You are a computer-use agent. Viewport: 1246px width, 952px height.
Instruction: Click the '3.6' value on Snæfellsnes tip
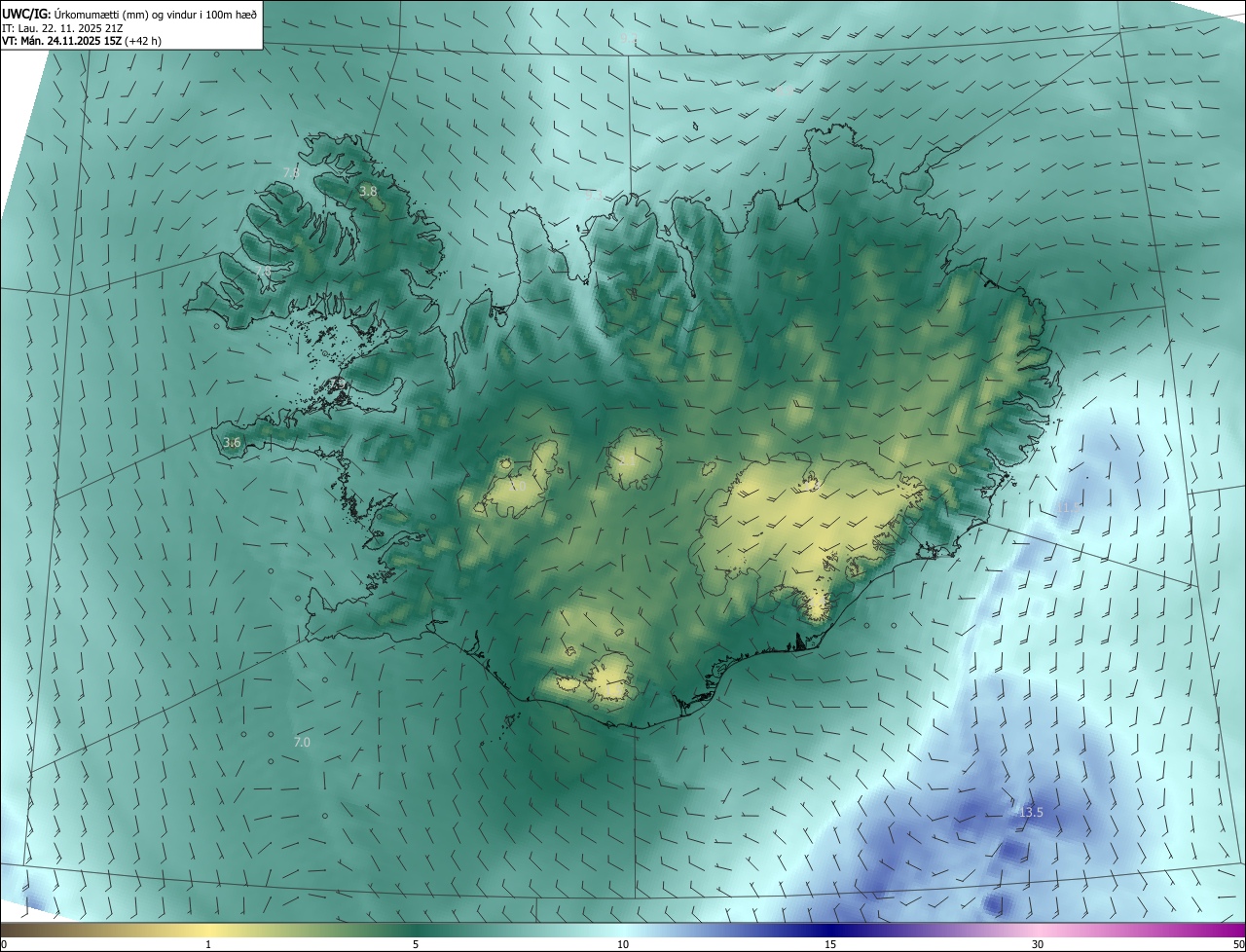point(232,443)
